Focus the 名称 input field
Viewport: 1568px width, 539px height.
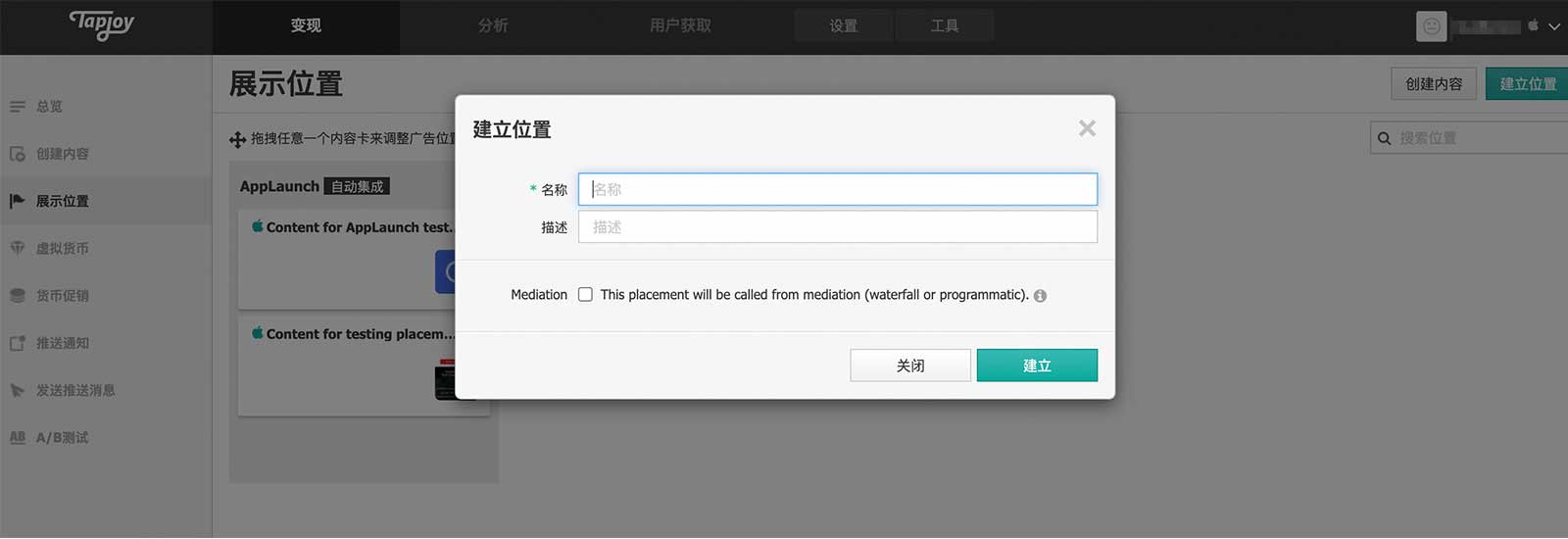(838, 189)
